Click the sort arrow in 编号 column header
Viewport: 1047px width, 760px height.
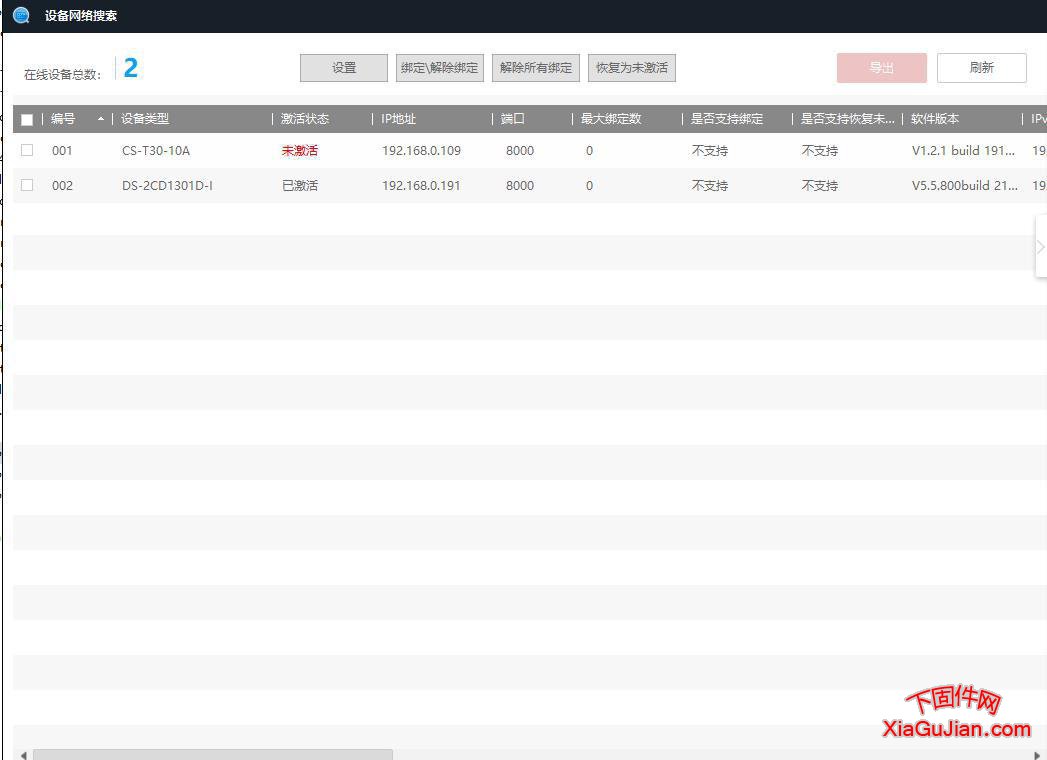point(100,119)
